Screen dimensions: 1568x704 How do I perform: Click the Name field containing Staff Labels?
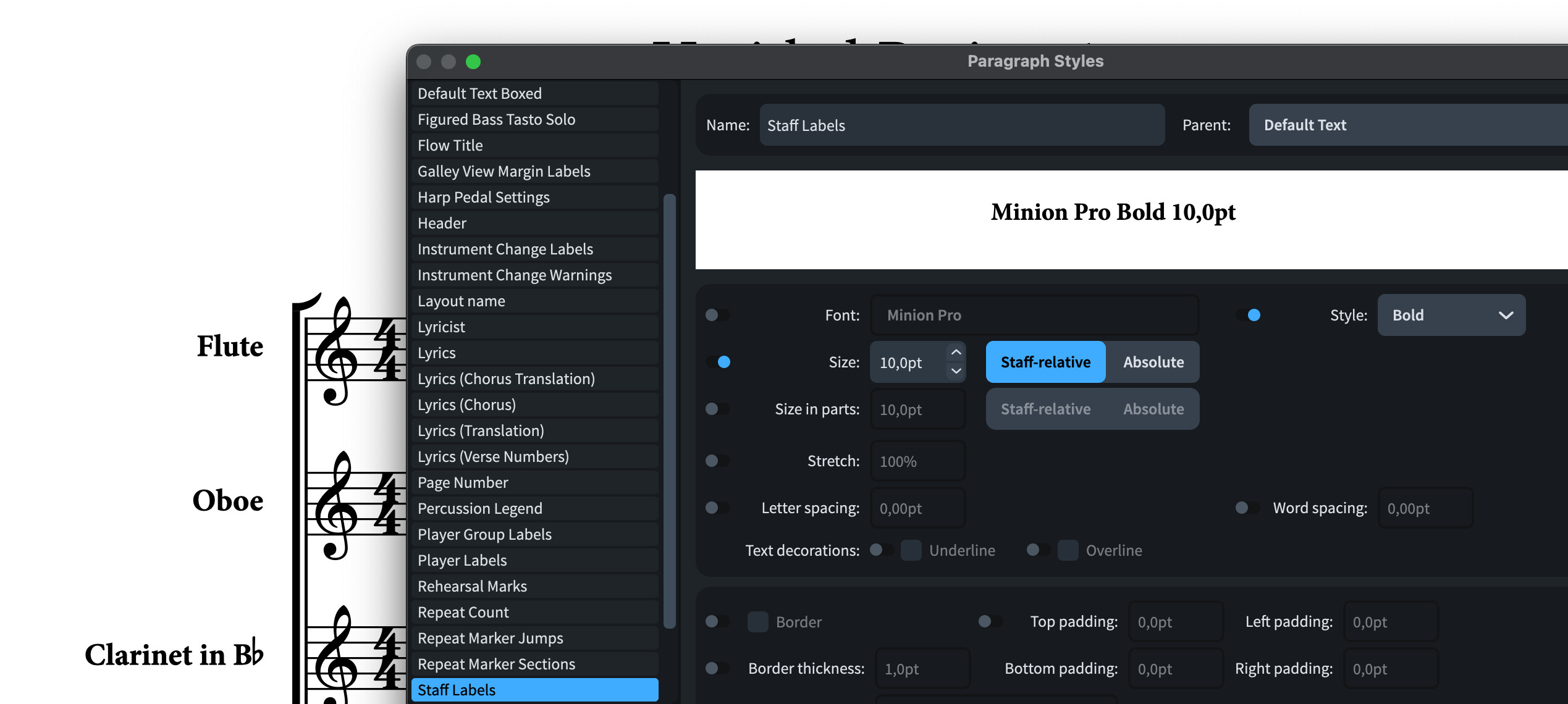coord(961,125)
